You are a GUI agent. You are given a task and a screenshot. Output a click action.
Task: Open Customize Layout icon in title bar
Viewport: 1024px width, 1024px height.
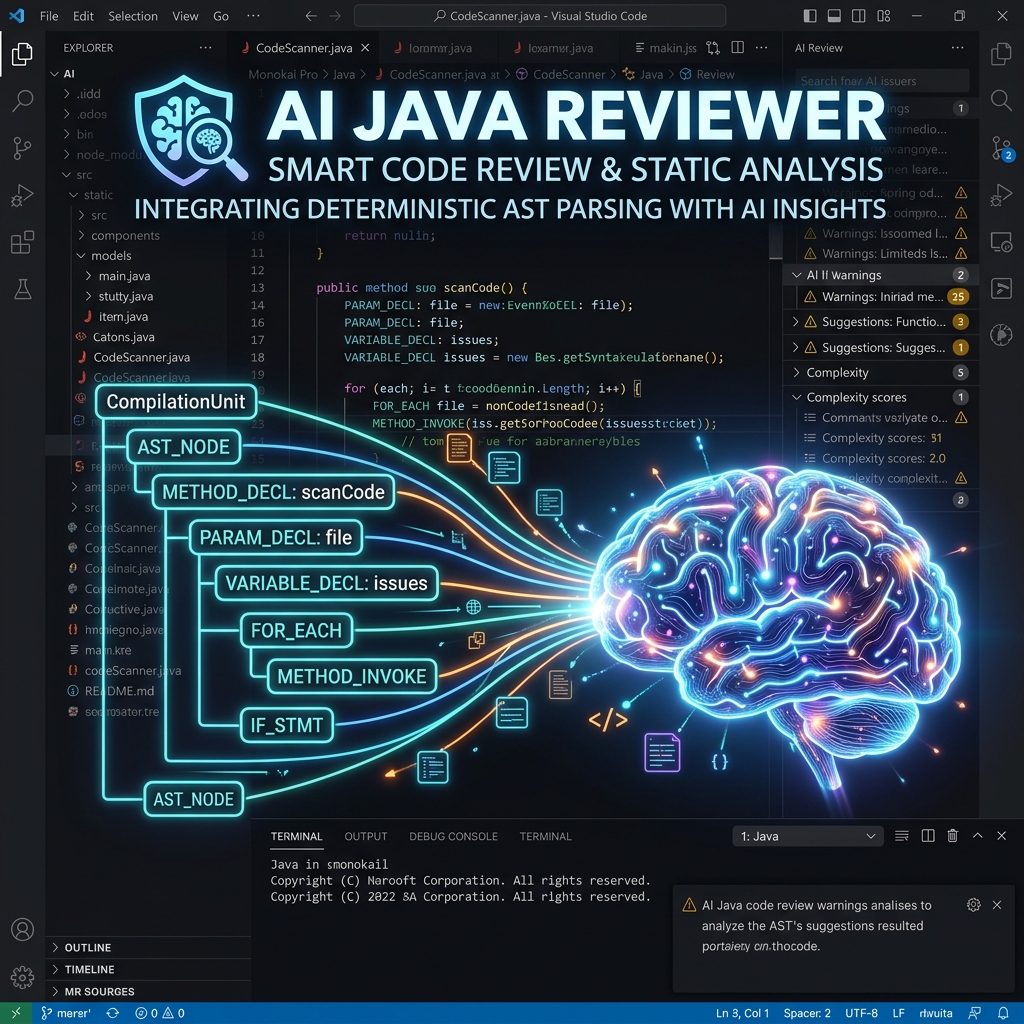(884, 16)
